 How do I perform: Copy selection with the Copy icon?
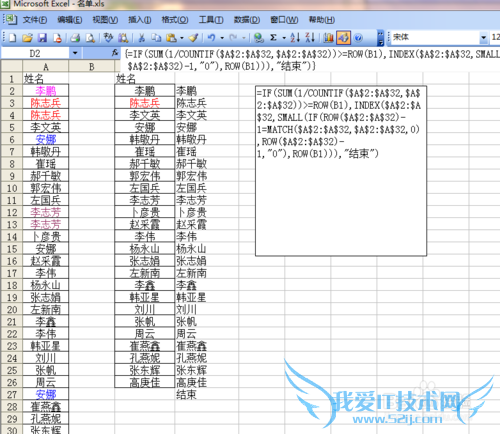(156, 38)
